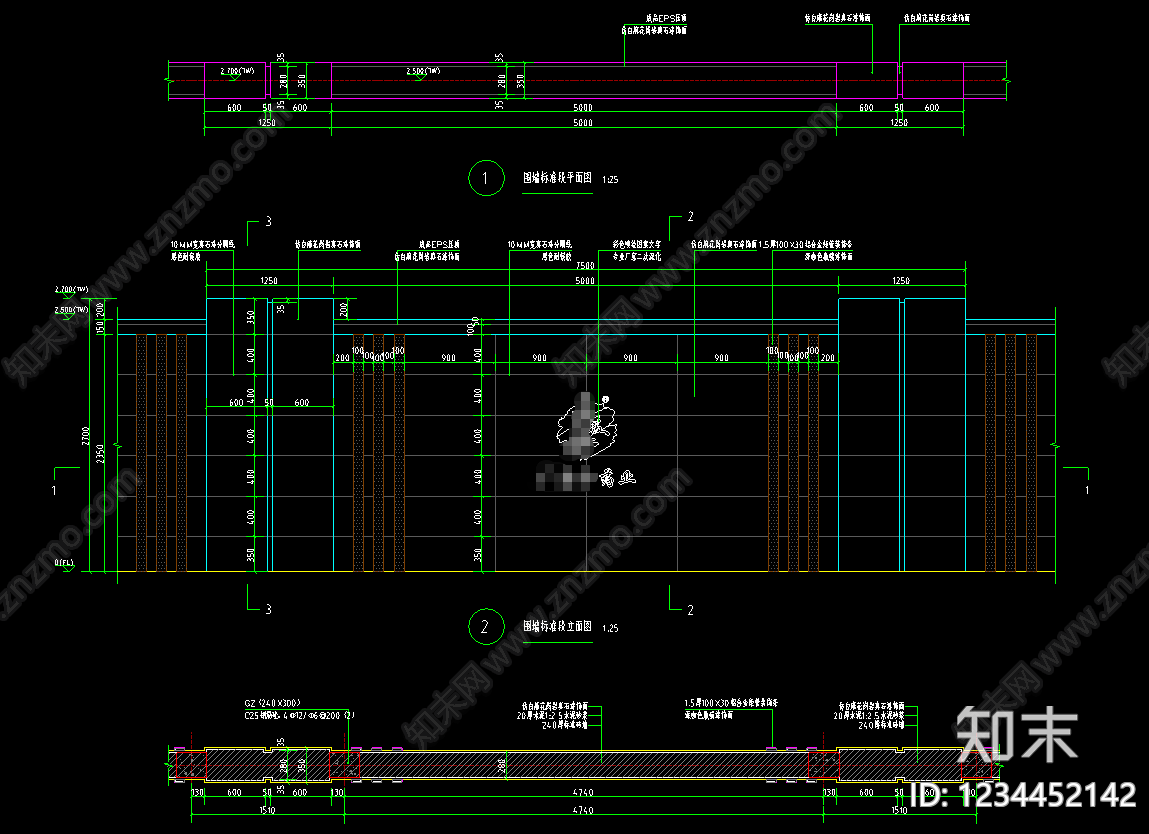Select the "0(FL)" floor level marker
This screenshot has height=834, width=1149.
point(64,563)
